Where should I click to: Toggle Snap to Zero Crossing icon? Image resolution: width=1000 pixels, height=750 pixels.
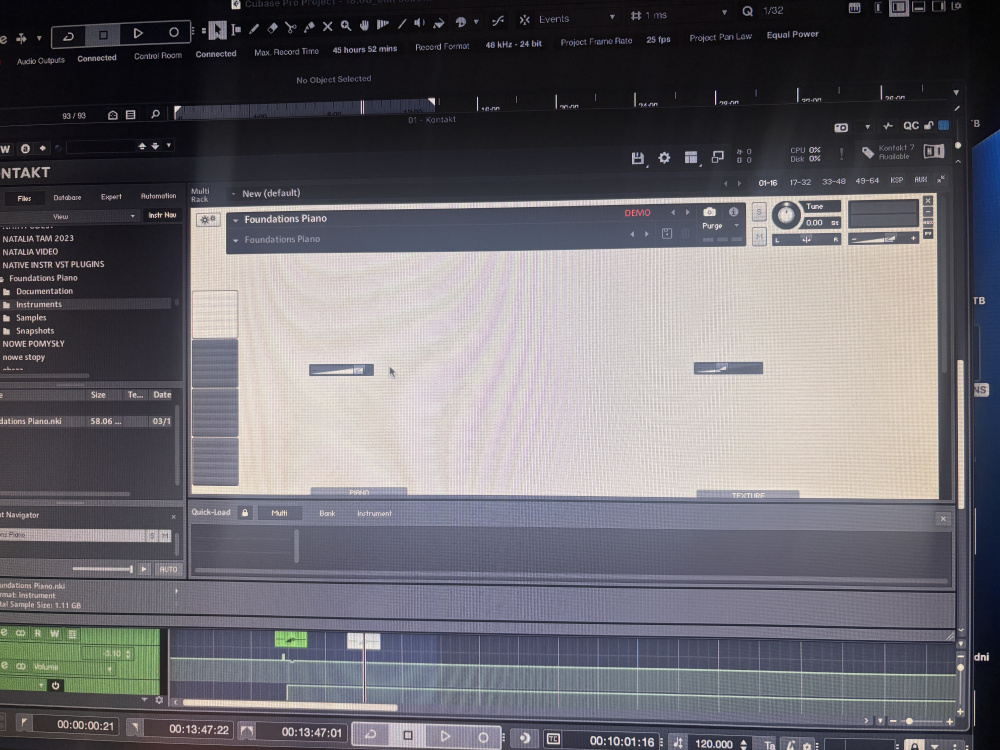pos(497,21)
